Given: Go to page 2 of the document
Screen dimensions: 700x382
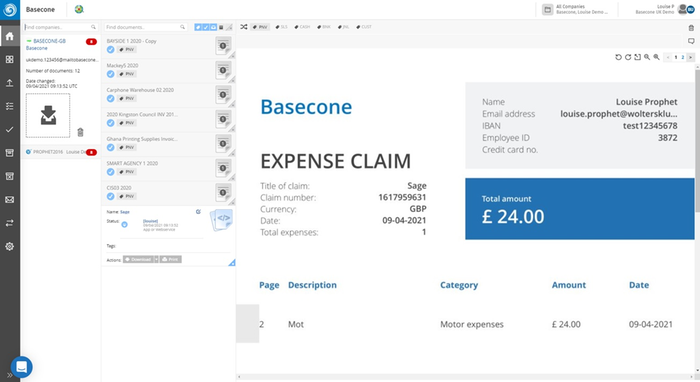Looking at the screenshot, I should click(x=683, y=57).
